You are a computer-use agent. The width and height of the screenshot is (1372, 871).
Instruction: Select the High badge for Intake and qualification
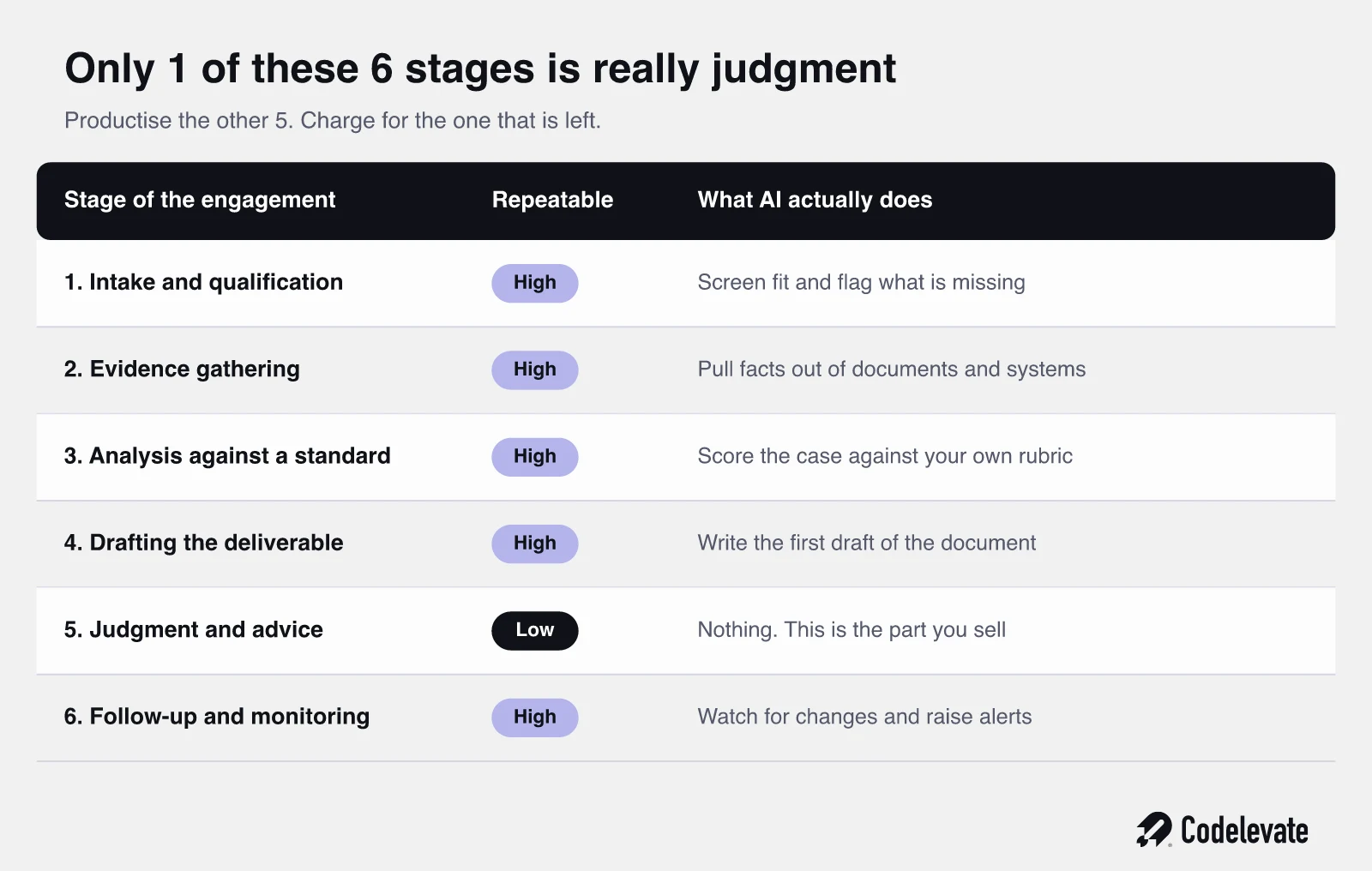[535, 283]
